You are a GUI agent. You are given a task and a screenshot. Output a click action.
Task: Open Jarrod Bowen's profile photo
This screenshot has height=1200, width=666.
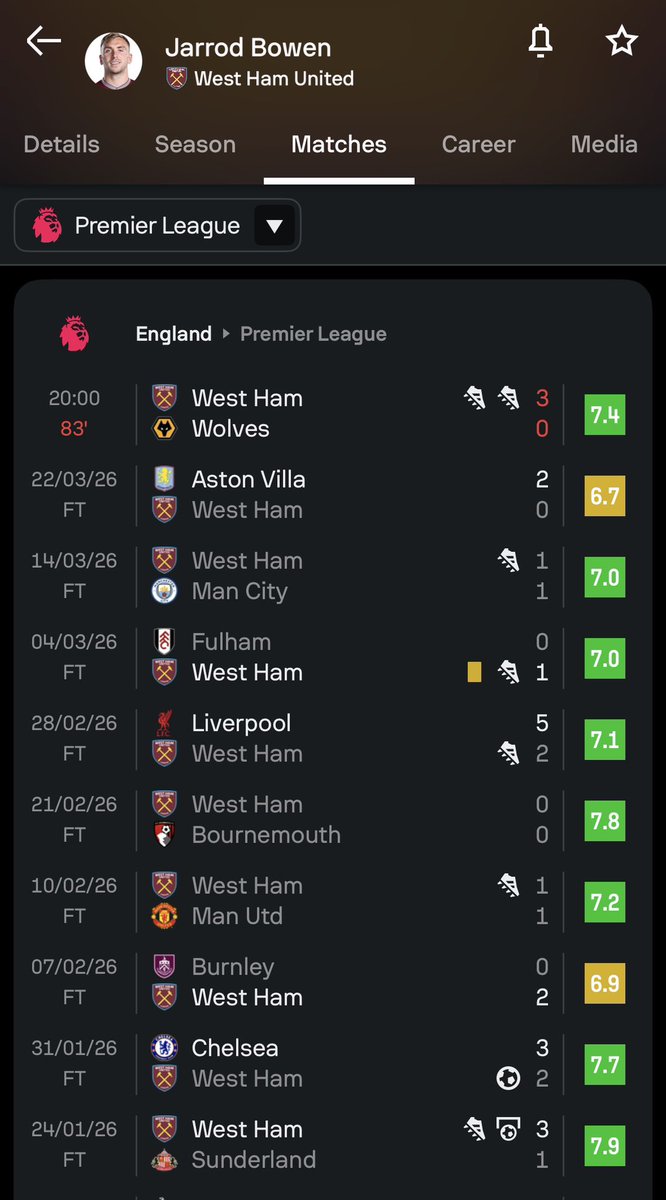click(113, 62)
